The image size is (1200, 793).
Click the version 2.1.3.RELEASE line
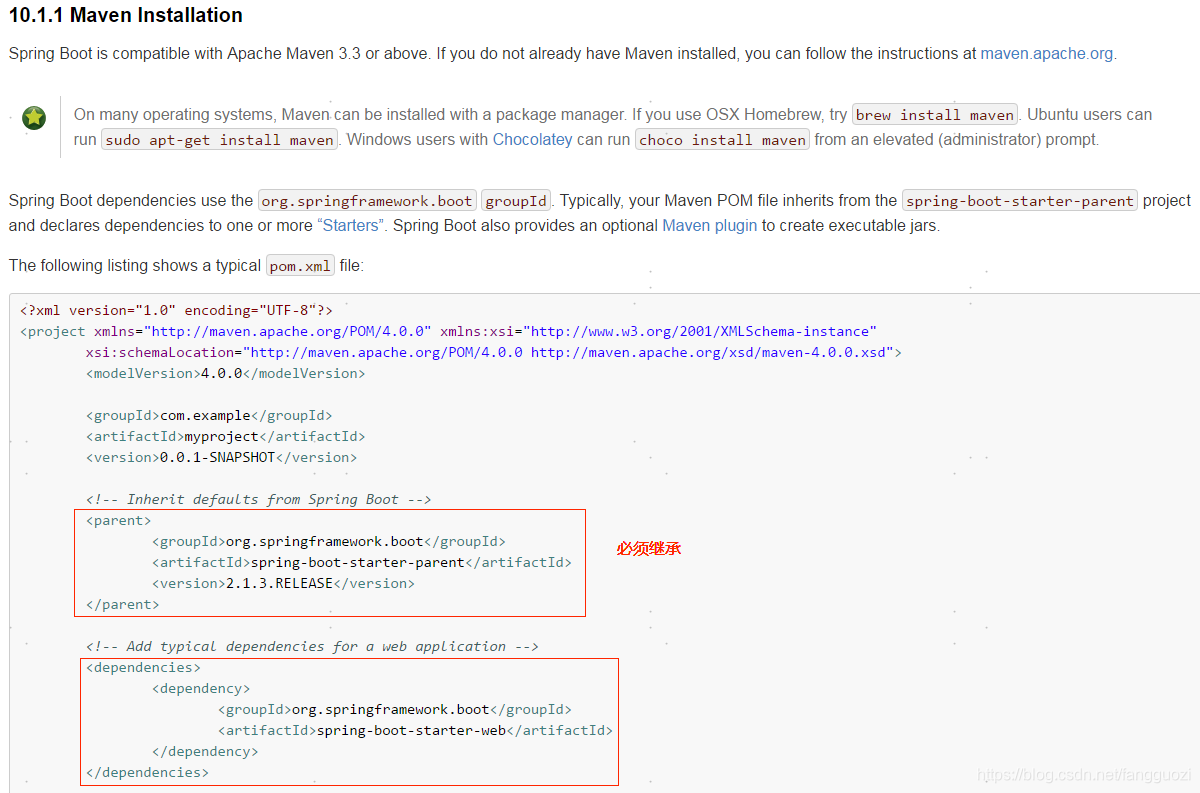click(x=283, y=583)
